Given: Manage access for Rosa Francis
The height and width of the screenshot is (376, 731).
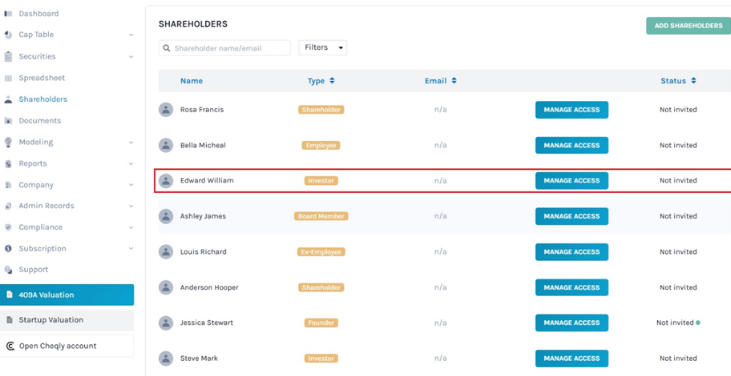Looking at the screenshot, I should 572,109.
